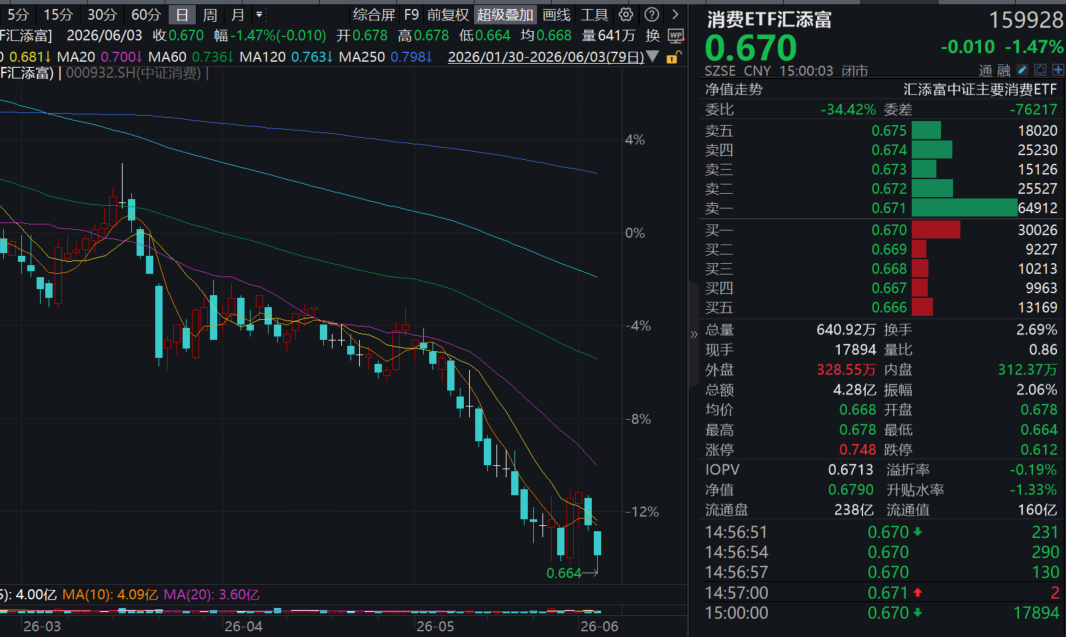Viewport: 1066px width, 637px height.
Task: Click the 14:57:00 trade tick row
Action: click(x=882, y=593)
